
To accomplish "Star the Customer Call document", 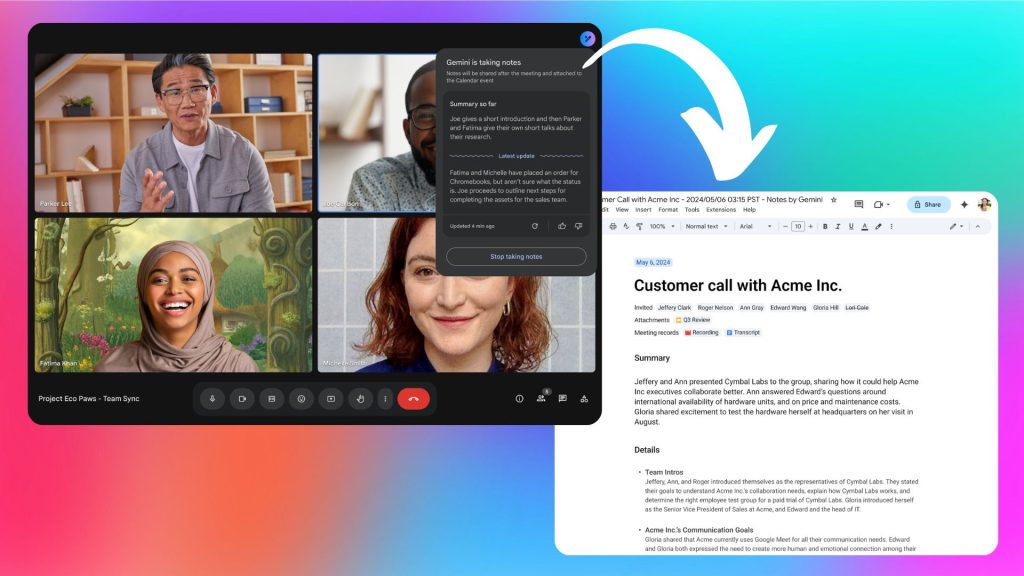I will pos(833,200).
